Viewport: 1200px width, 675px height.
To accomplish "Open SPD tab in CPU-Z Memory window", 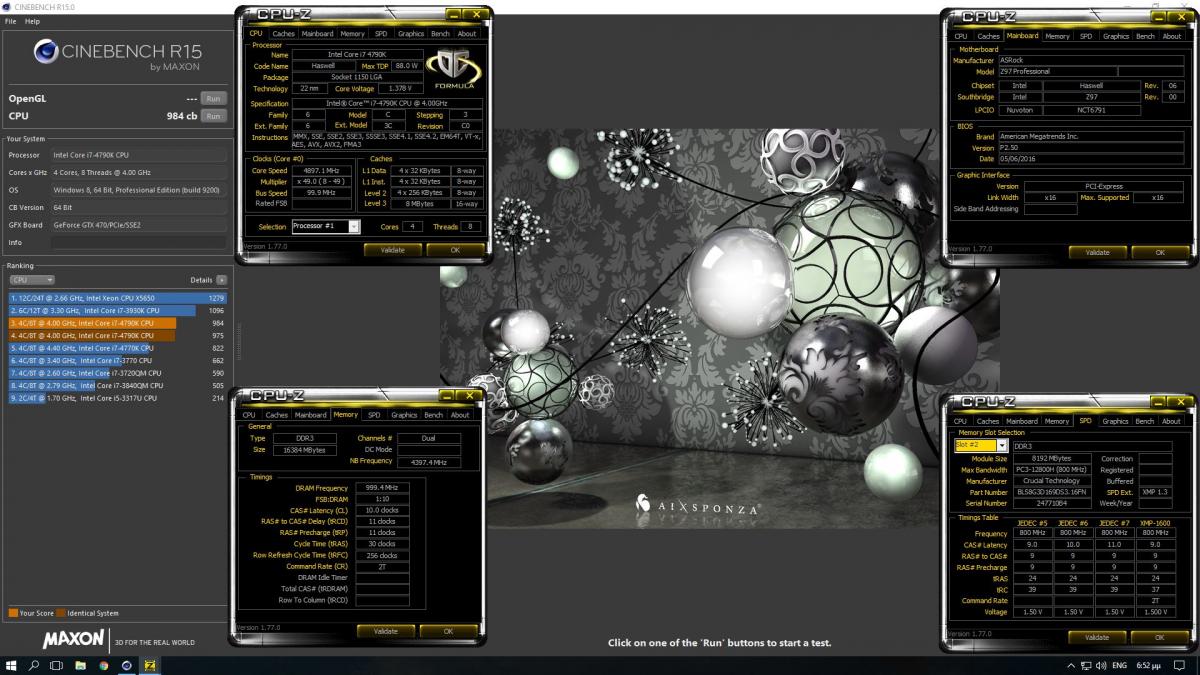I will [x=373, y=415].
